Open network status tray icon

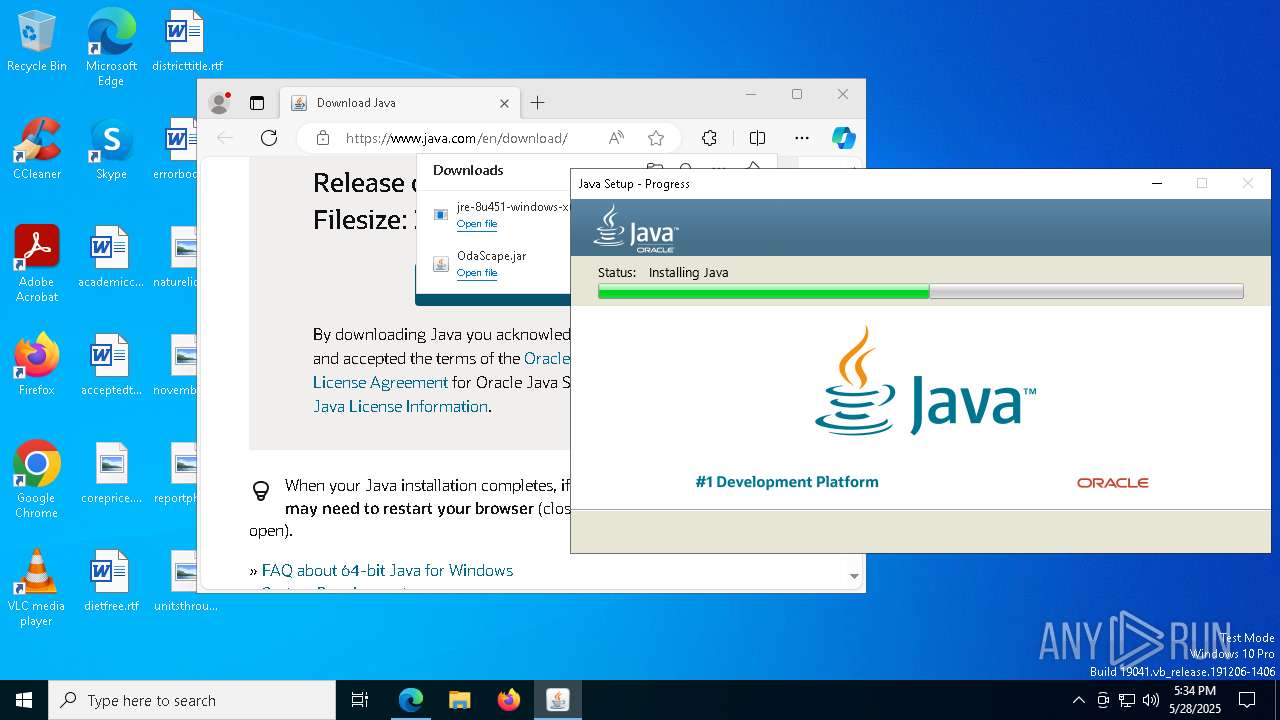(1127, 700)
